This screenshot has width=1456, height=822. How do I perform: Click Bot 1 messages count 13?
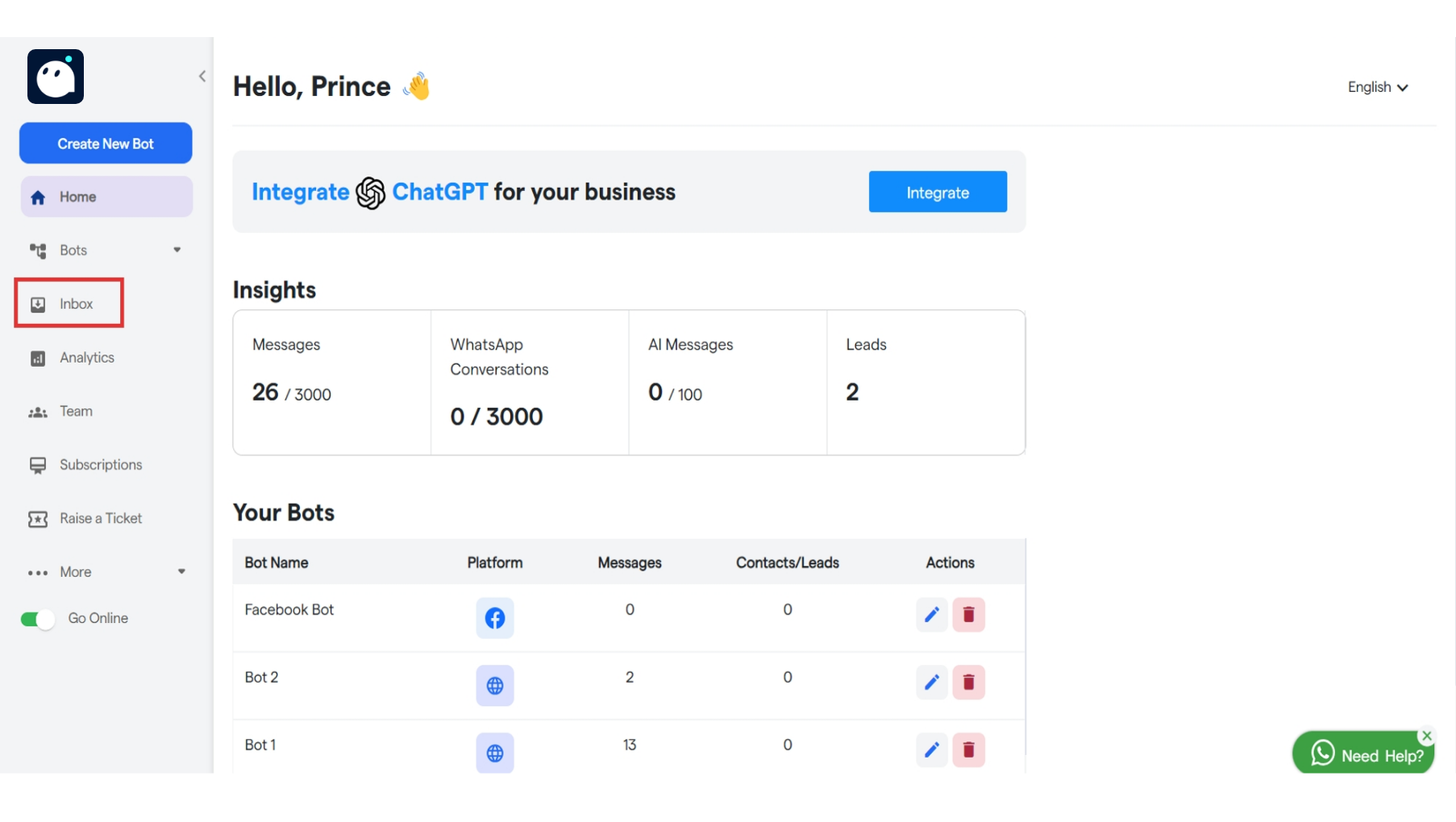pos(630,745)
